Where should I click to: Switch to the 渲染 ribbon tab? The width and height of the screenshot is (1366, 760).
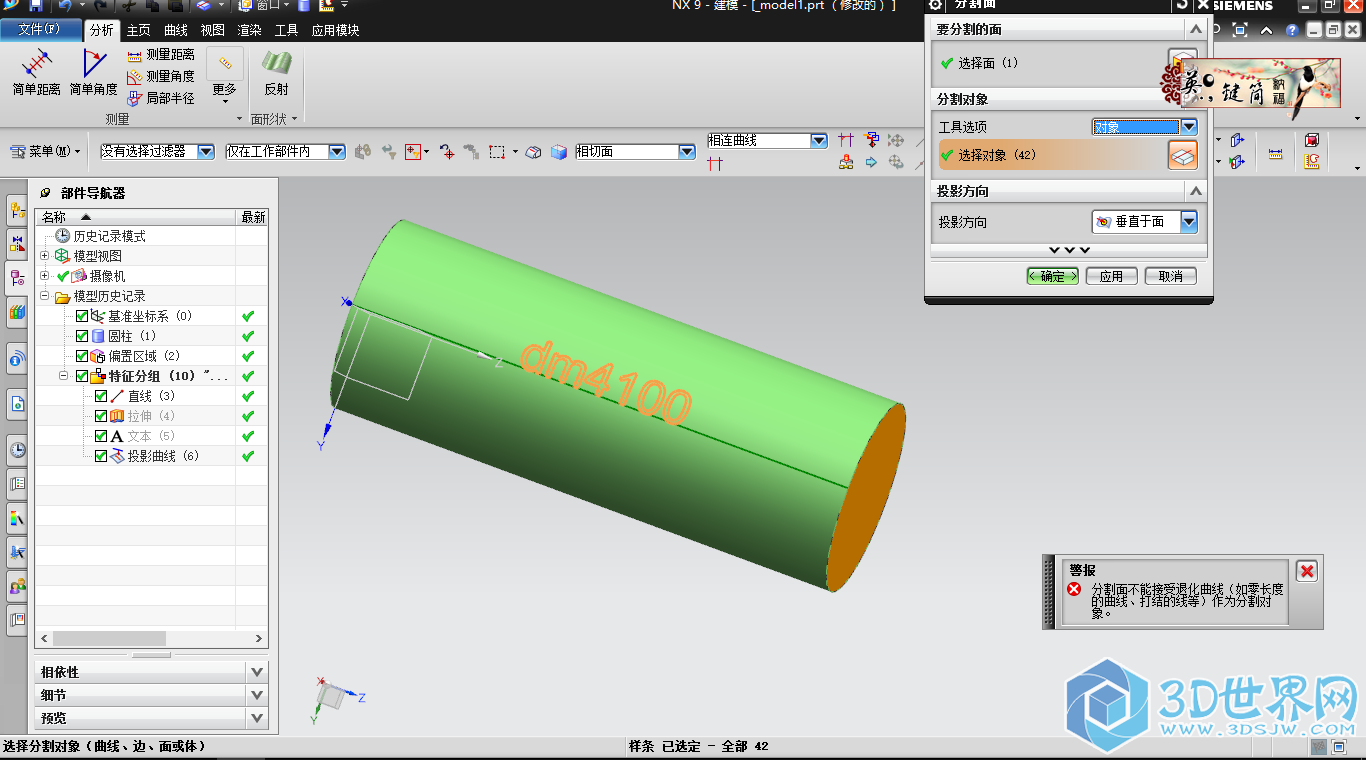pos(250,30)
